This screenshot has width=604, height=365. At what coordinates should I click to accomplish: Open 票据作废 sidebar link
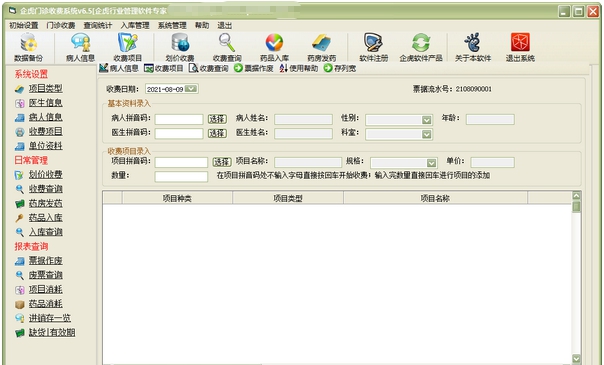45,261
